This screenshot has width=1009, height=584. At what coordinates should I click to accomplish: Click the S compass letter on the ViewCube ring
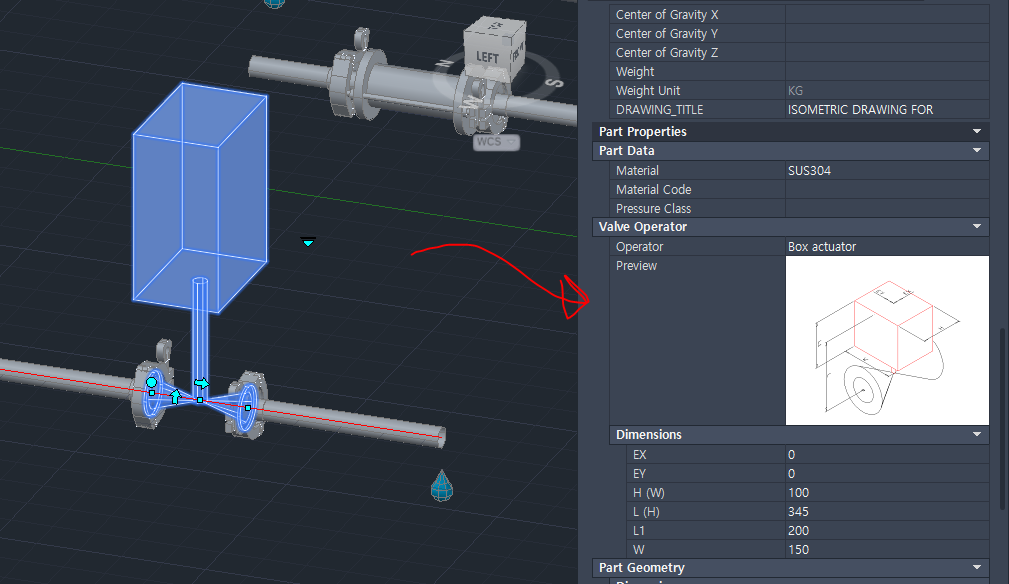pos(555,81)
